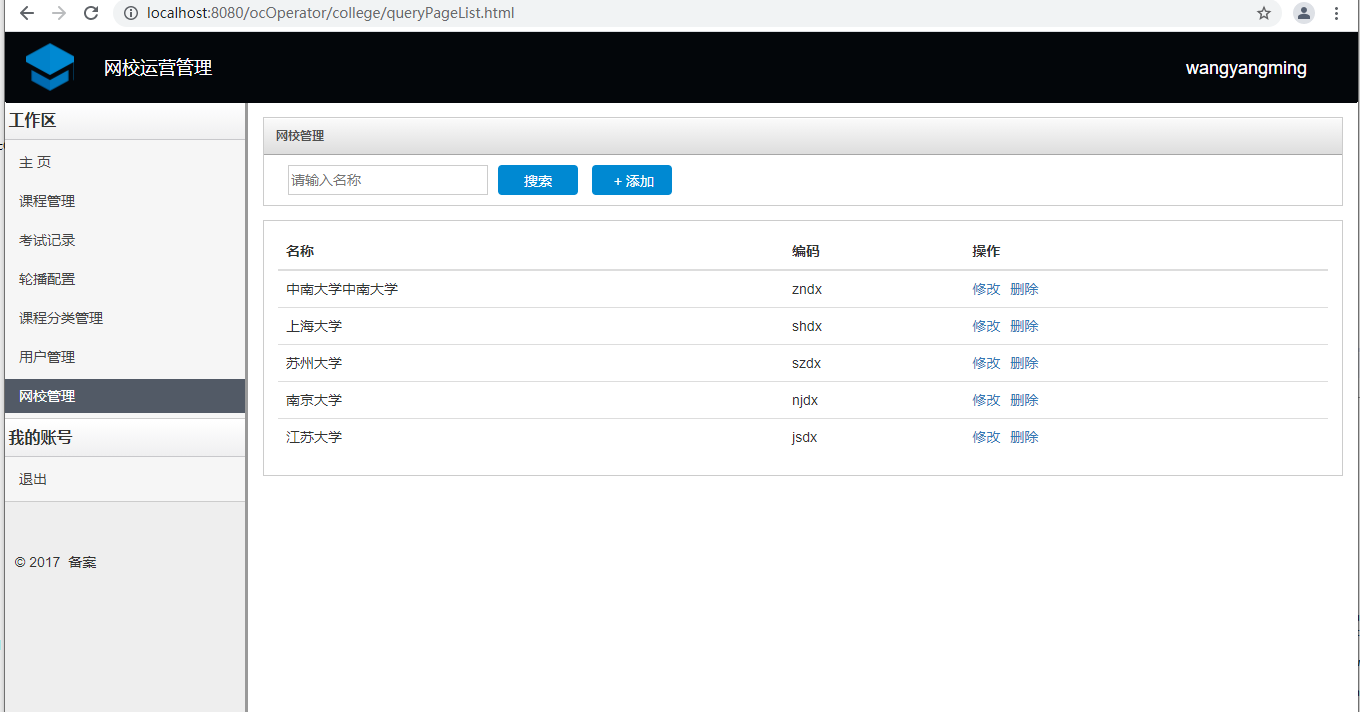
Task: Click the name 南京大学
Action: (x=314, y=400)
